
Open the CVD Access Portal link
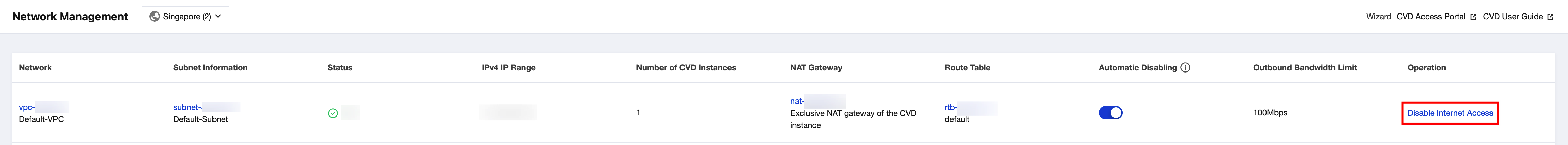(1431, 17)
